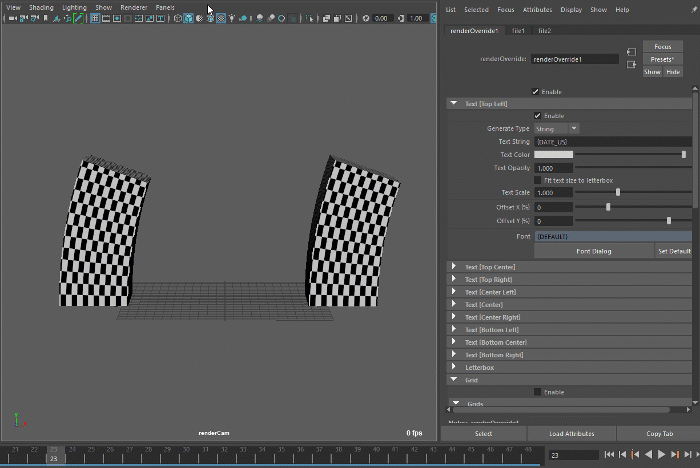Screen dimensions: 700x468
Task: Click the Font Dialog button
Action: tap(594, 251)
